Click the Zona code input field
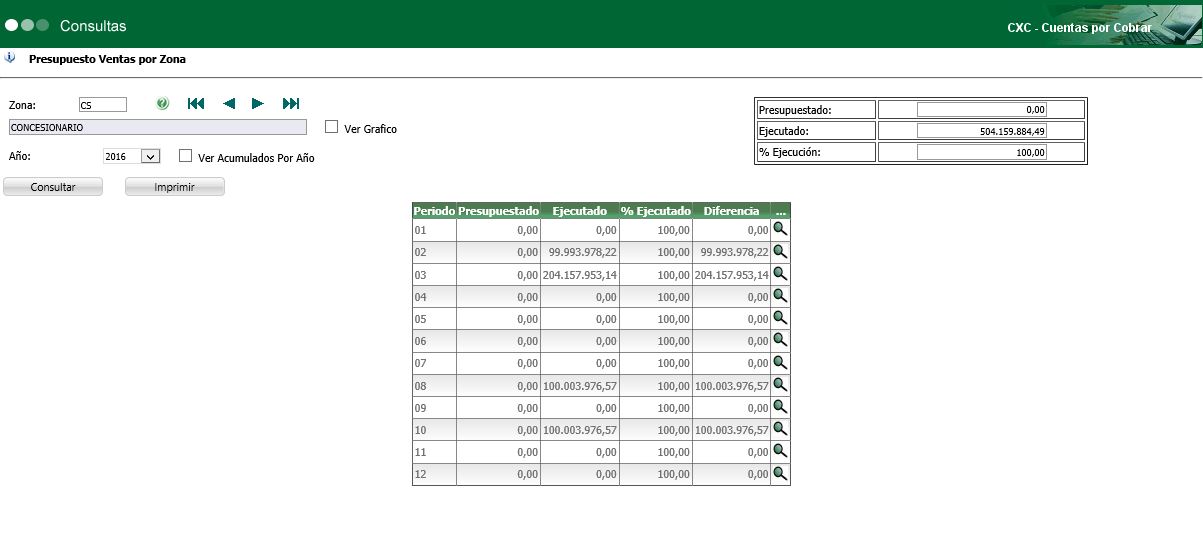This screenshot has width=1203, height=533. click(103, 104)
